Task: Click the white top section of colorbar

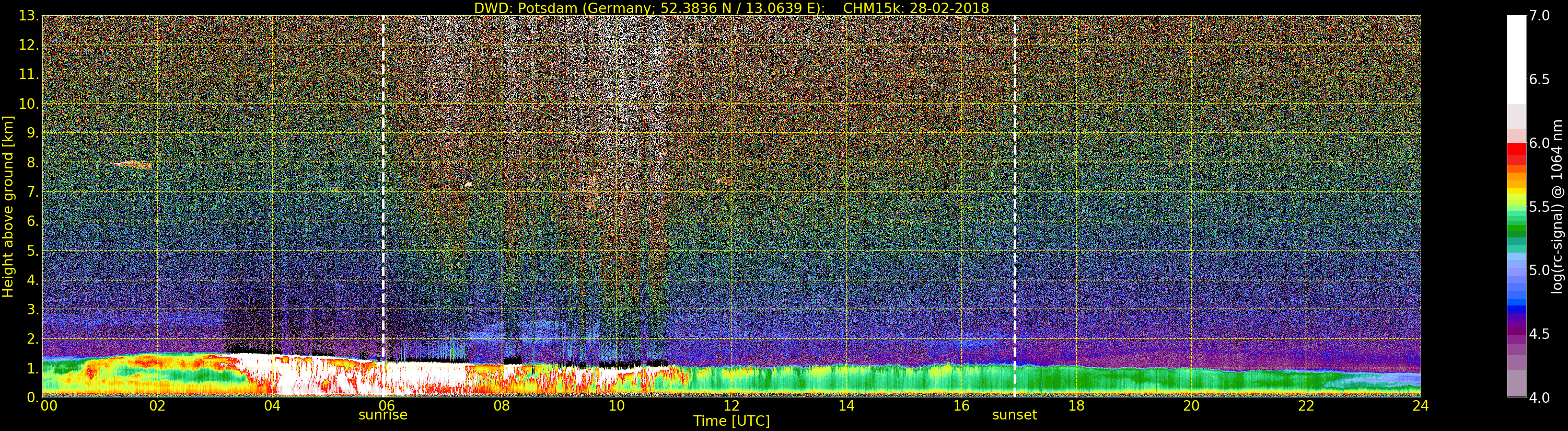Action: coord(1516,60)
